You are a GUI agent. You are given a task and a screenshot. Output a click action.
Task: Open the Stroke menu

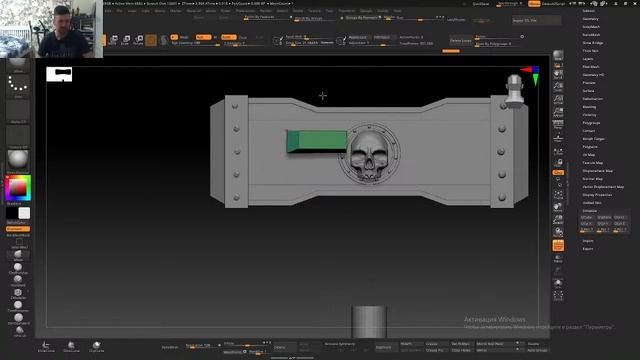pos(298,11)
